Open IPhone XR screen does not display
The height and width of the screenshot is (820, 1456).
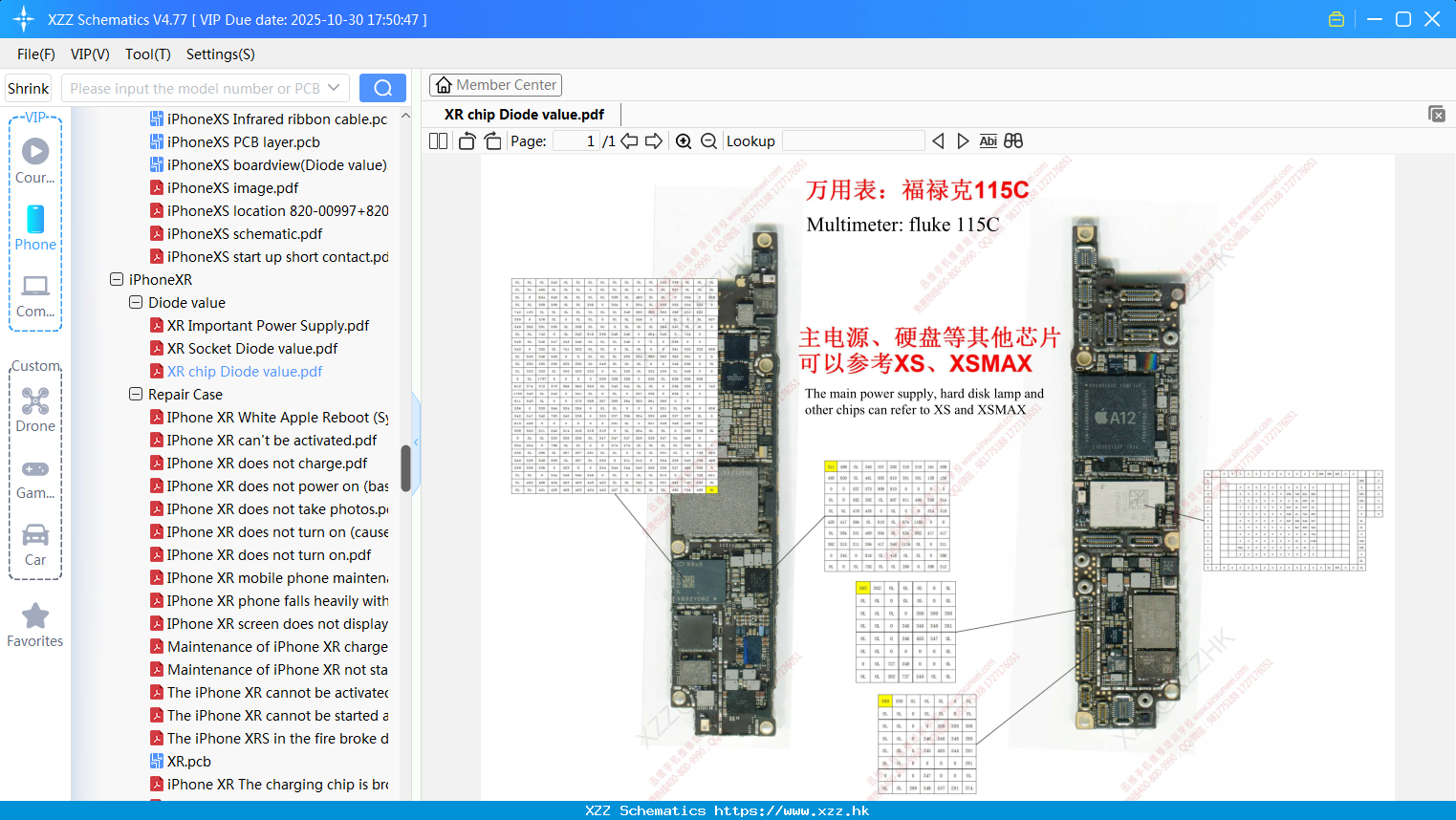coord(277,623)
